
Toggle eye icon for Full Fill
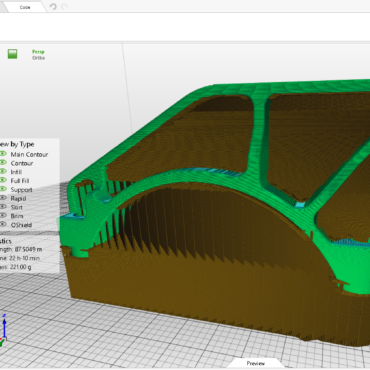(3, 180)
